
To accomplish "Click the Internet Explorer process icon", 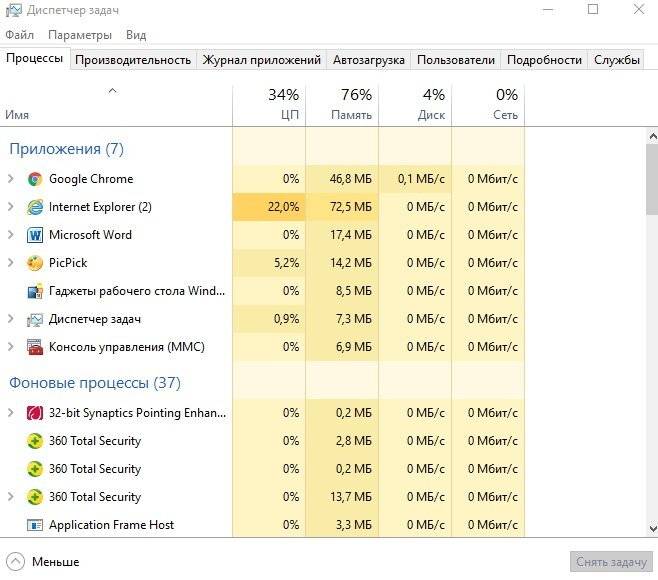I will pos(35,207).
